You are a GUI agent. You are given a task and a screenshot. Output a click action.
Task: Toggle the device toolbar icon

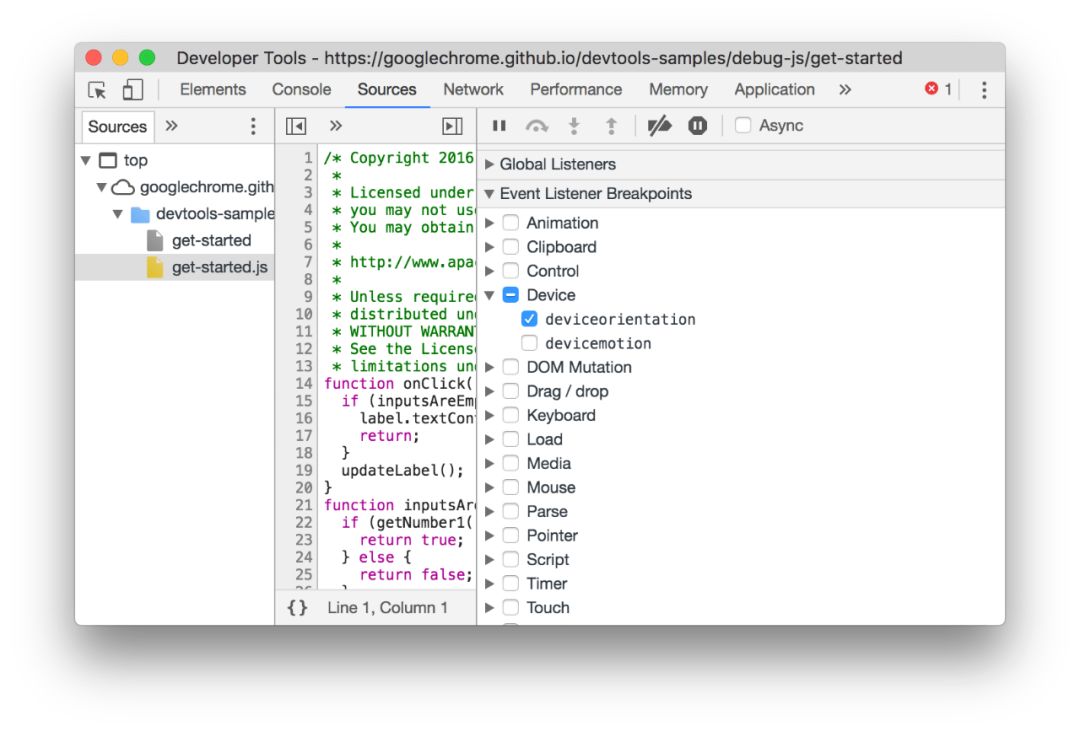point(132,90)
